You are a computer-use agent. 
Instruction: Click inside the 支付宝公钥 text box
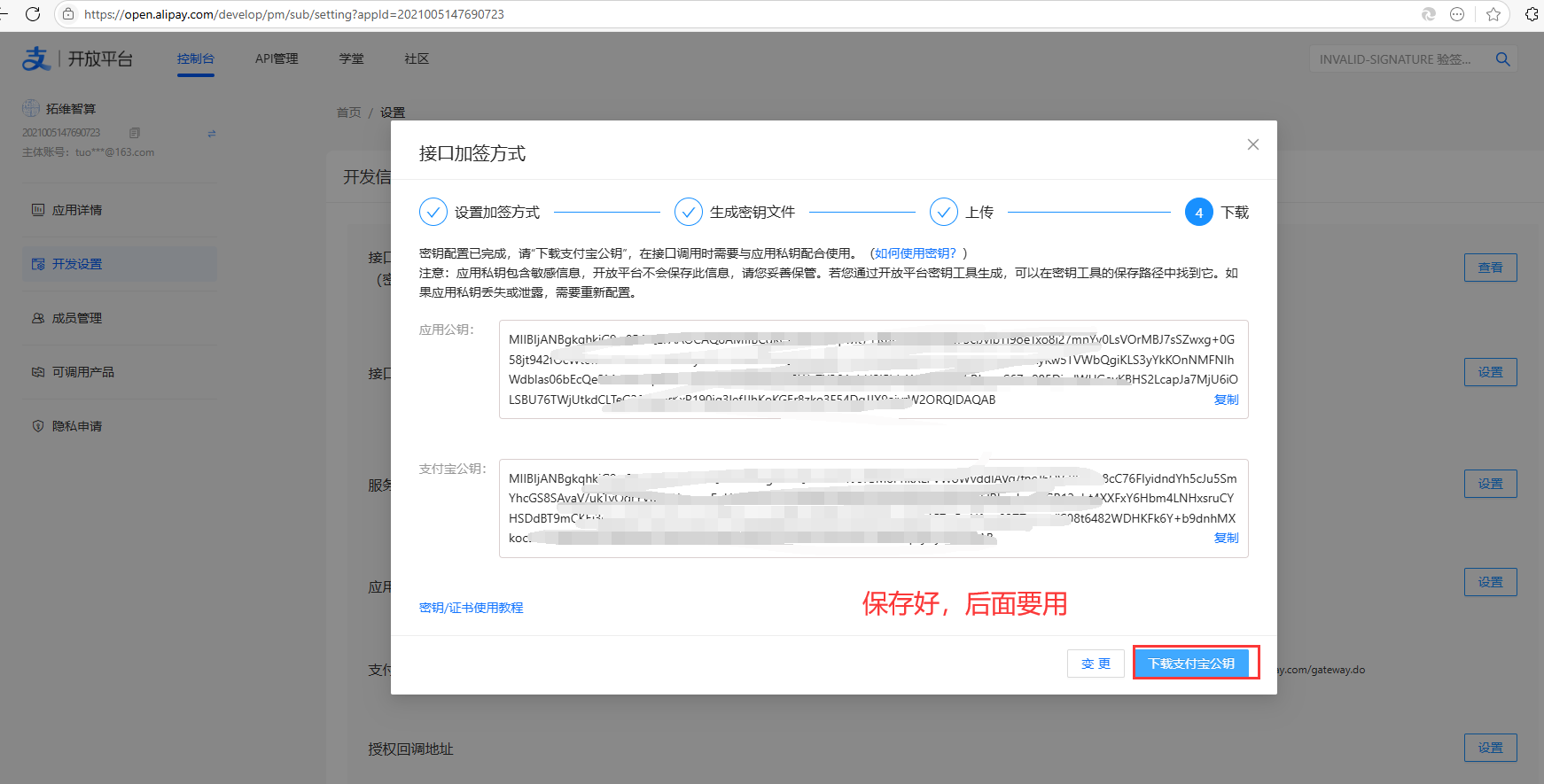873,508
